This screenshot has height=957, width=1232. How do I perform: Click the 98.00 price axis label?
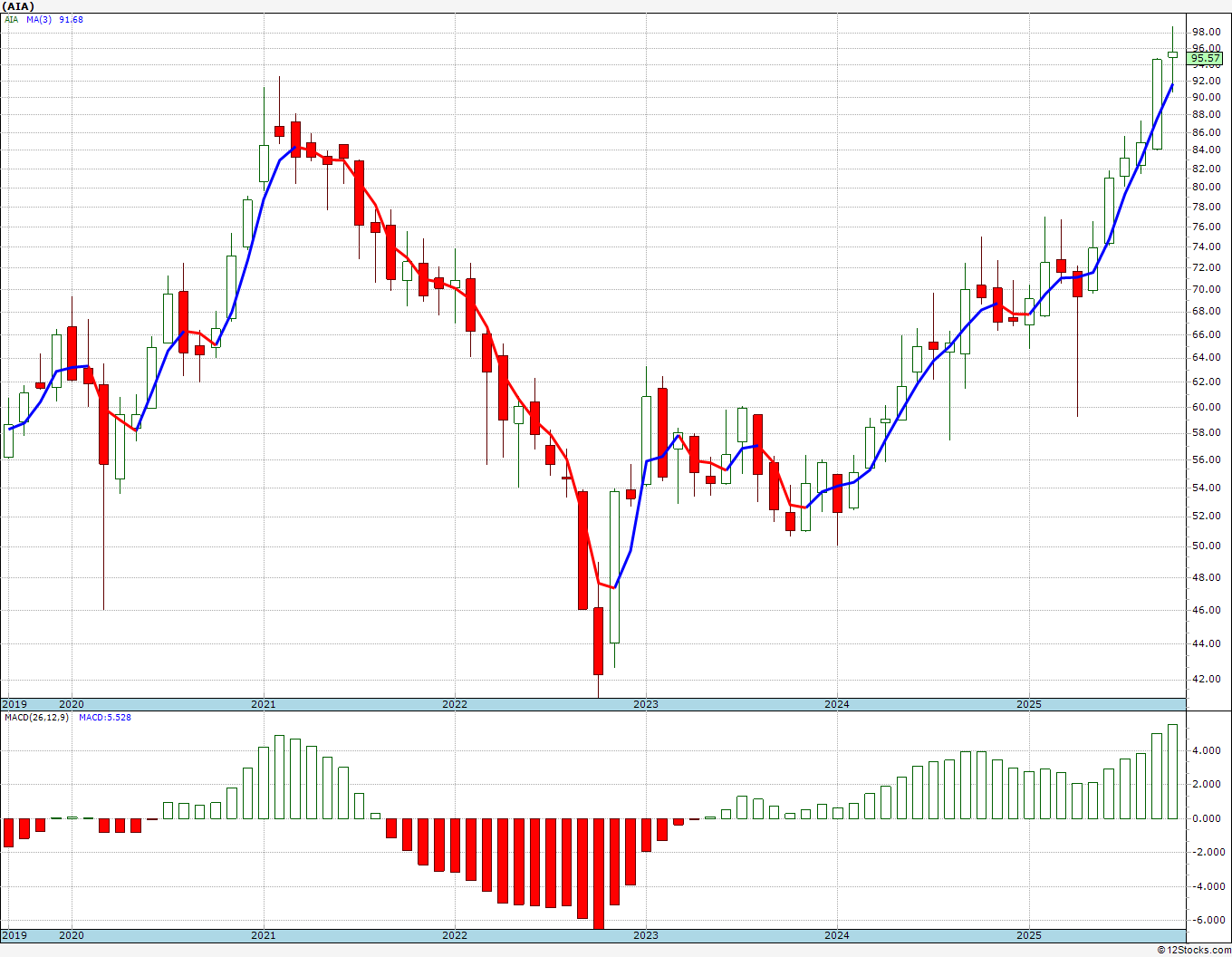point(1206,32)
